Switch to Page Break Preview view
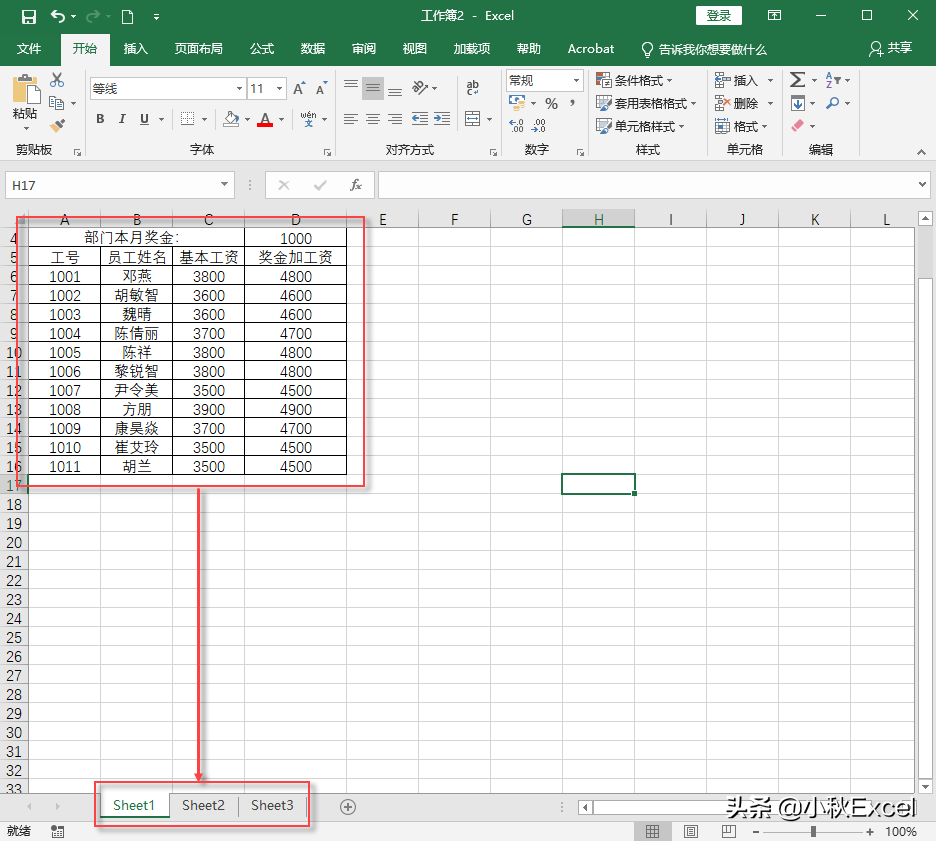The width and height of the screenshot is (936, 841). 729,831
